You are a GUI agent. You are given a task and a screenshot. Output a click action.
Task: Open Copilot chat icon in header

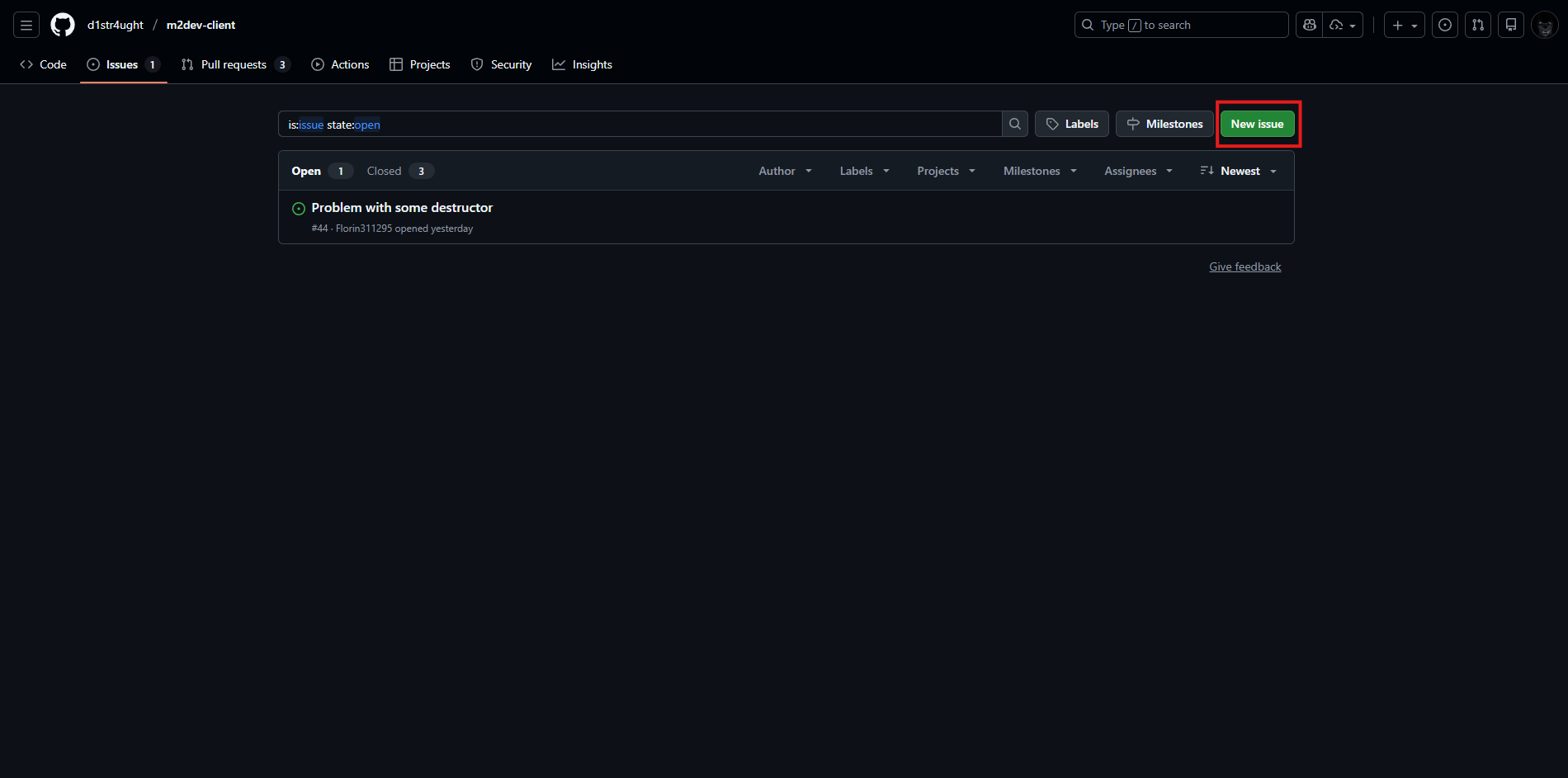click(1310, 26)
